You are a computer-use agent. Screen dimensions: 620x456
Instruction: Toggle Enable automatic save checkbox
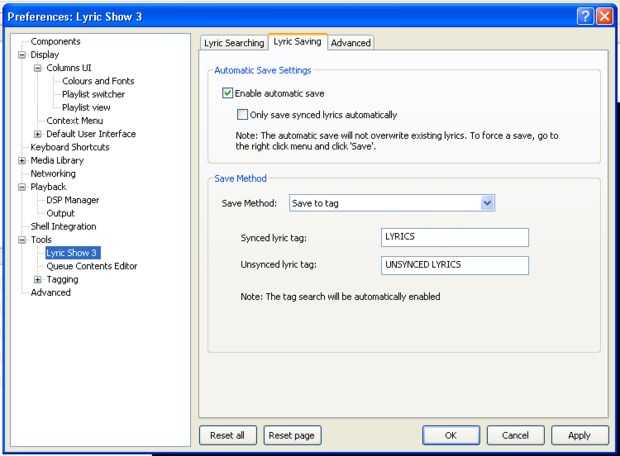227,93
